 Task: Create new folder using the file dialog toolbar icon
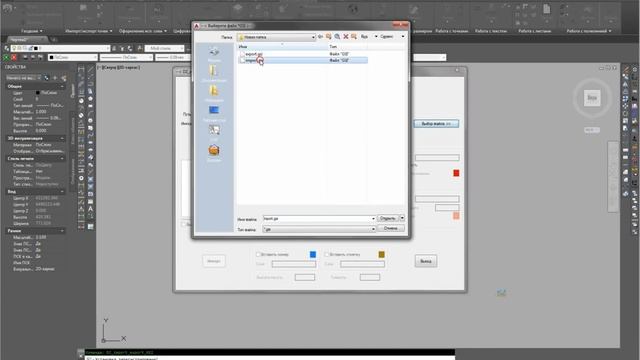pos(354,37)
